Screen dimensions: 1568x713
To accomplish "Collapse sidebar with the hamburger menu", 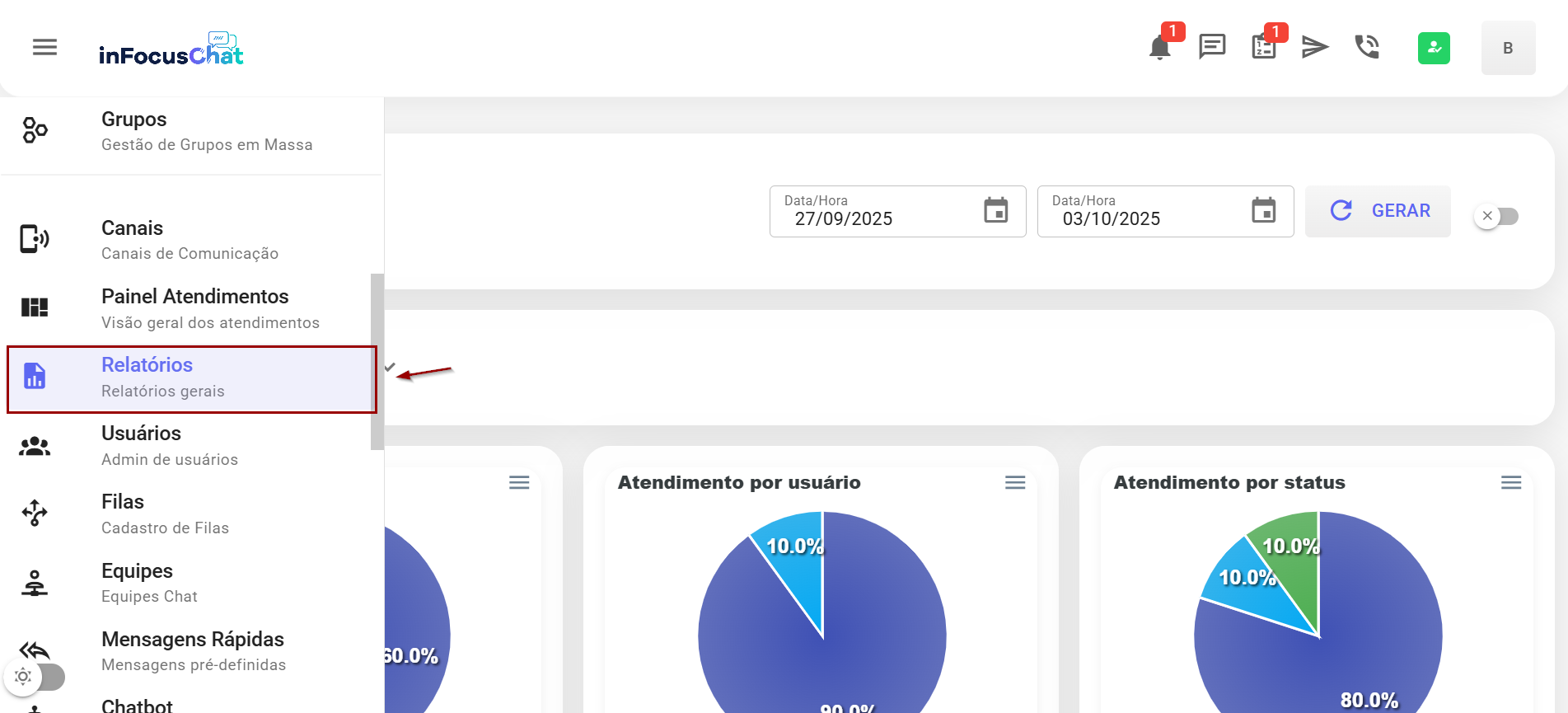I will click(x=44, y=47).
